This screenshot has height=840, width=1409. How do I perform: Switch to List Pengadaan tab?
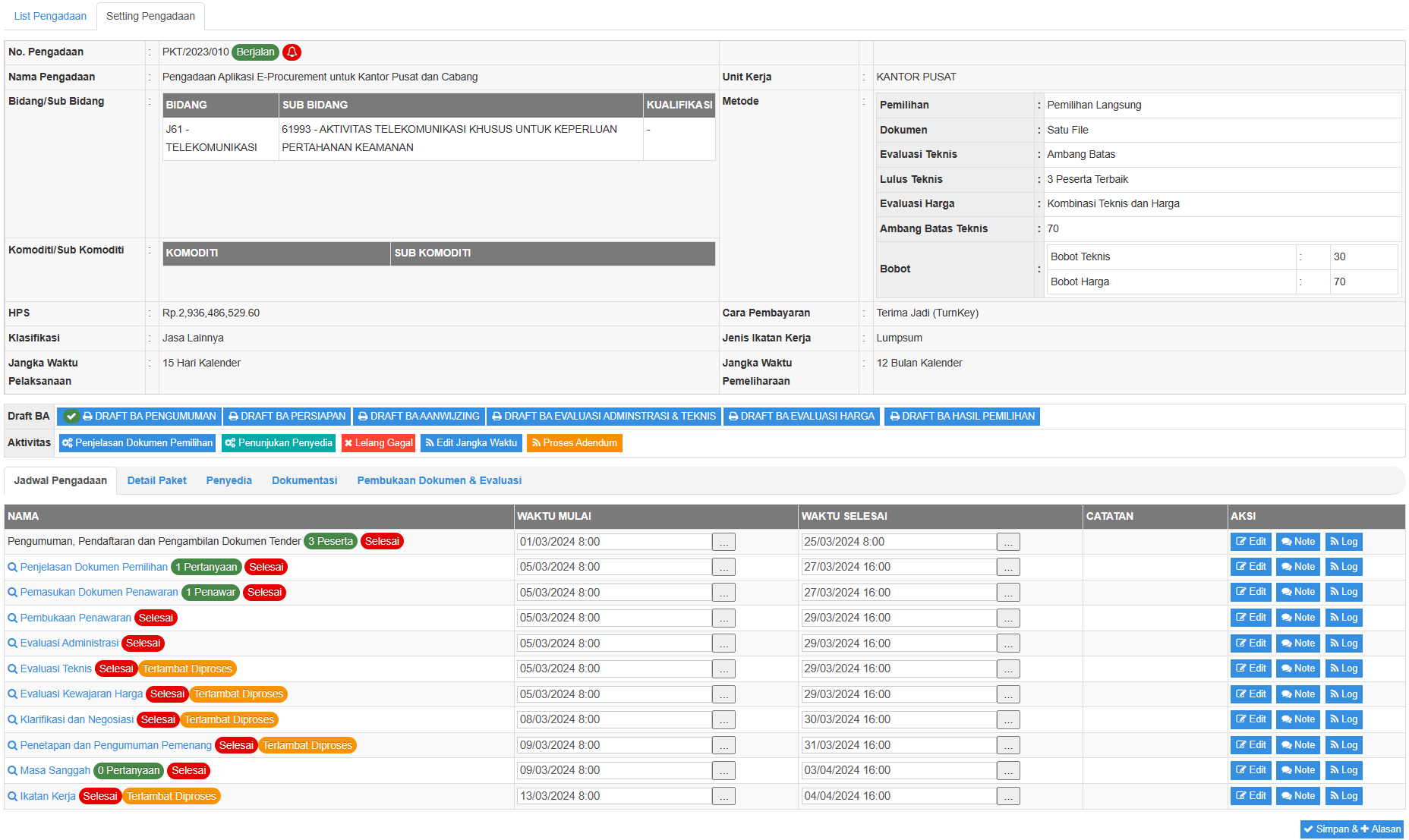pyautogui.click(x=50, y=16)
